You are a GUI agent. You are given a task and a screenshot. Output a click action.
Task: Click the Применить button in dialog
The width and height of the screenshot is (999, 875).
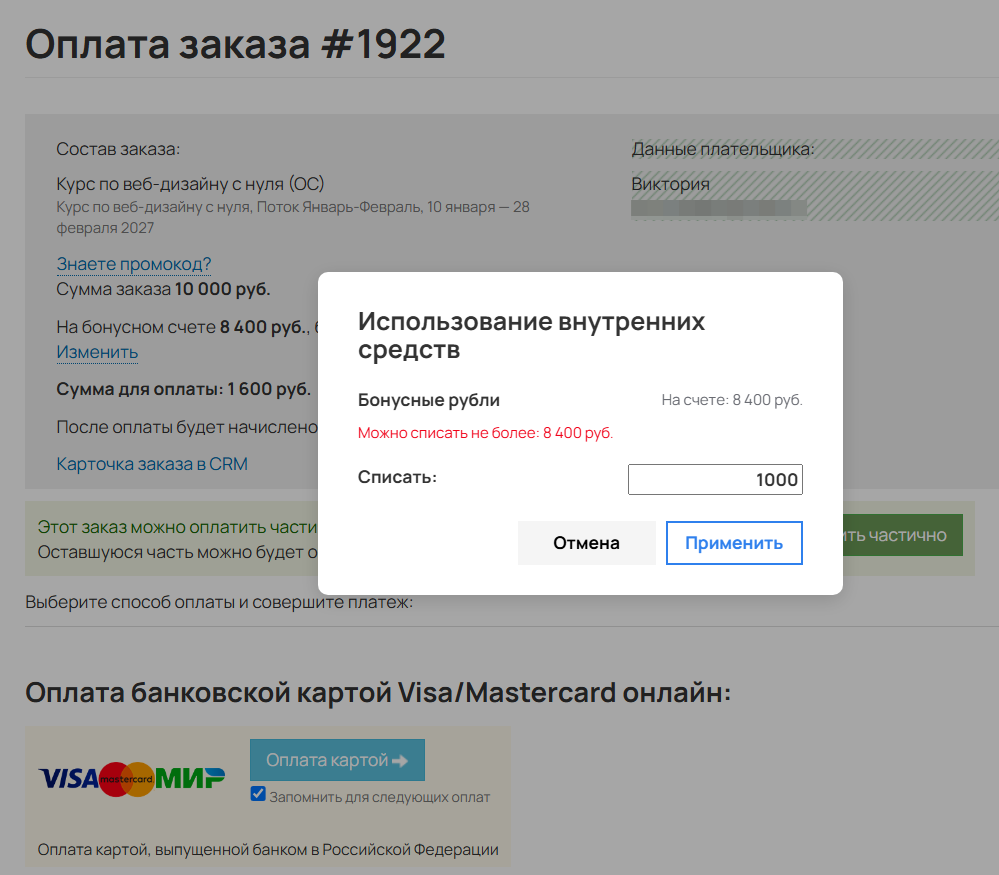point(734,543)
